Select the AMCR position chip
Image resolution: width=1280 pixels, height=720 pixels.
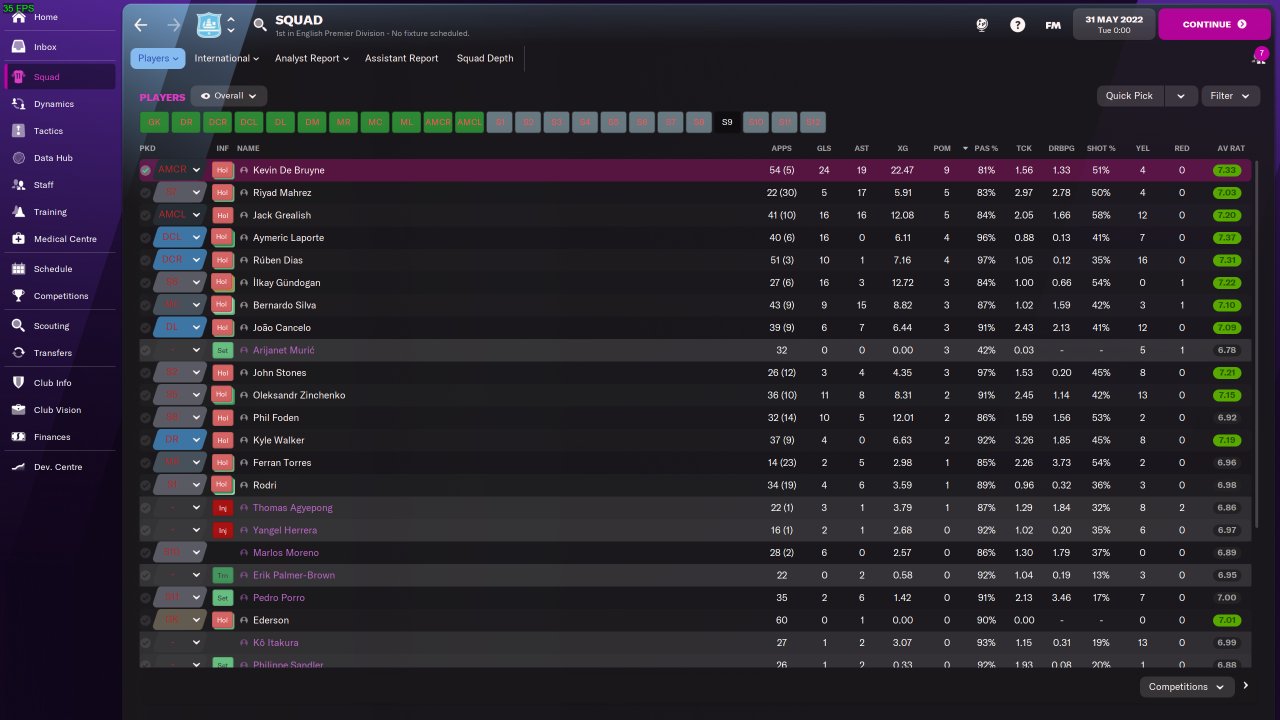point(438,122)
